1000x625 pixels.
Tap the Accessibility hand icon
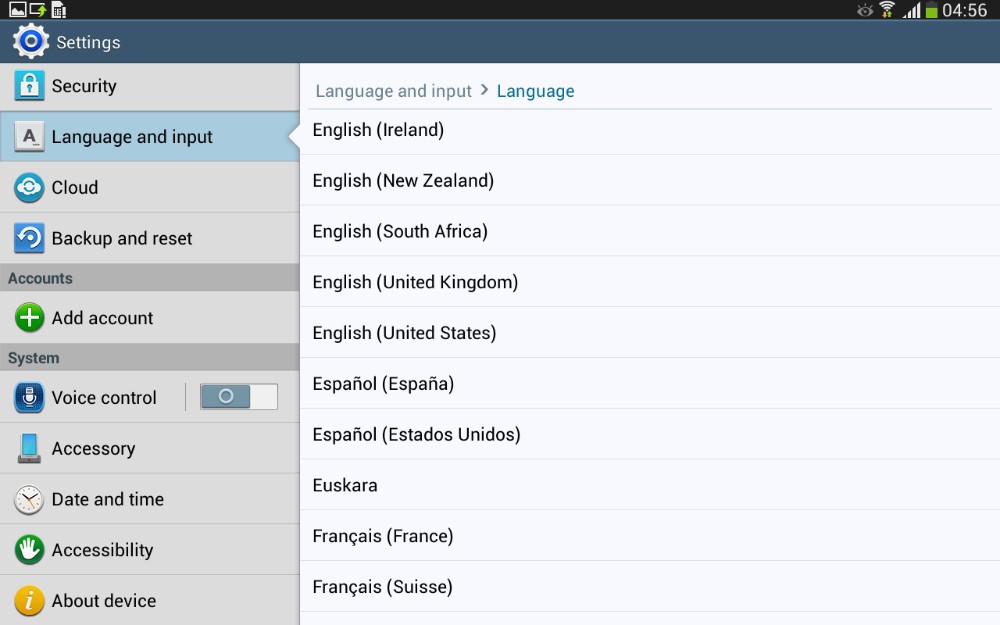pyautogui.click(x=29, y=550)
